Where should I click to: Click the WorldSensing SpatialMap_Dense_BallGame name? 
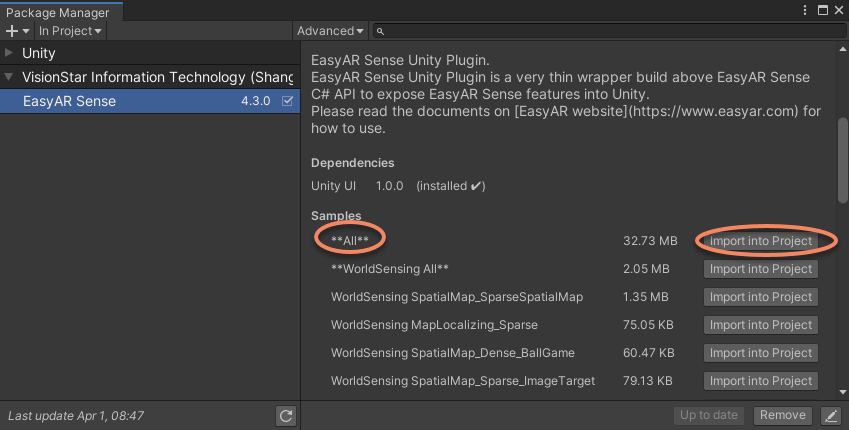pyautogui.click(x=453, y=353)
